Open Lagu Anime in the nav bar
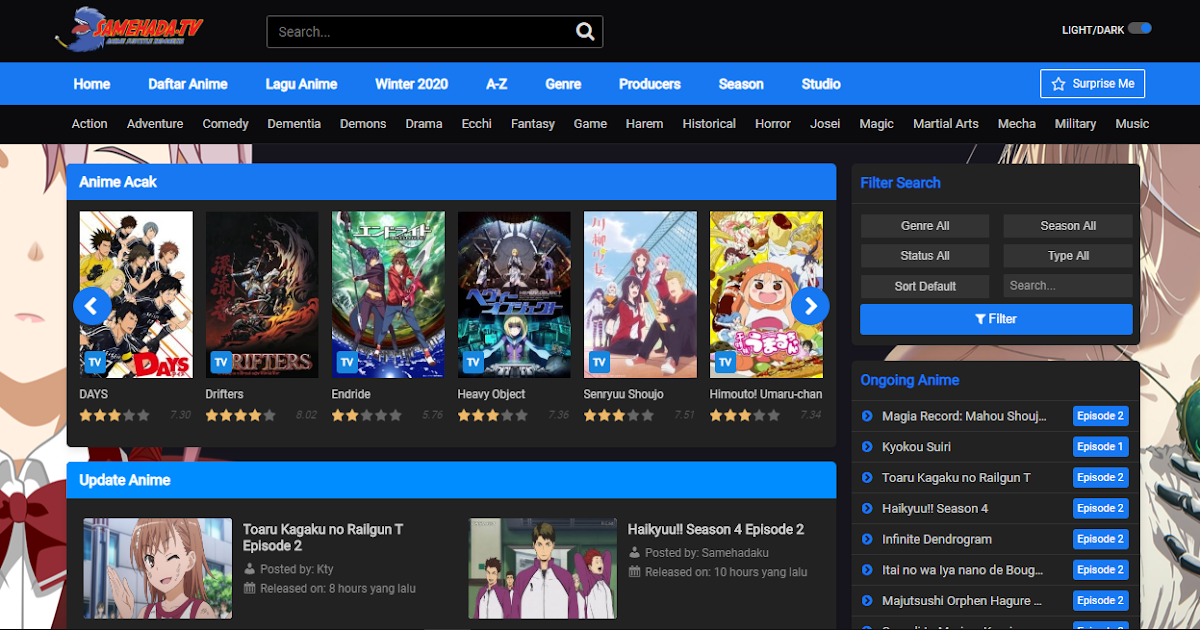1200x630 pixels. [x=301, y=84]
